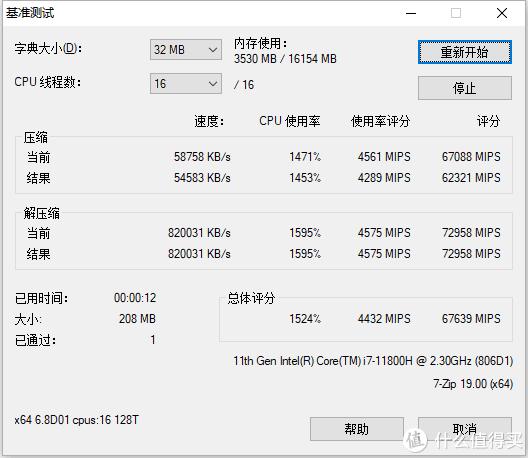Image resolution: width=528 pixels, height=458 pixels.
Task: Close the 基准测试 window
Action: tap(502, 13)
